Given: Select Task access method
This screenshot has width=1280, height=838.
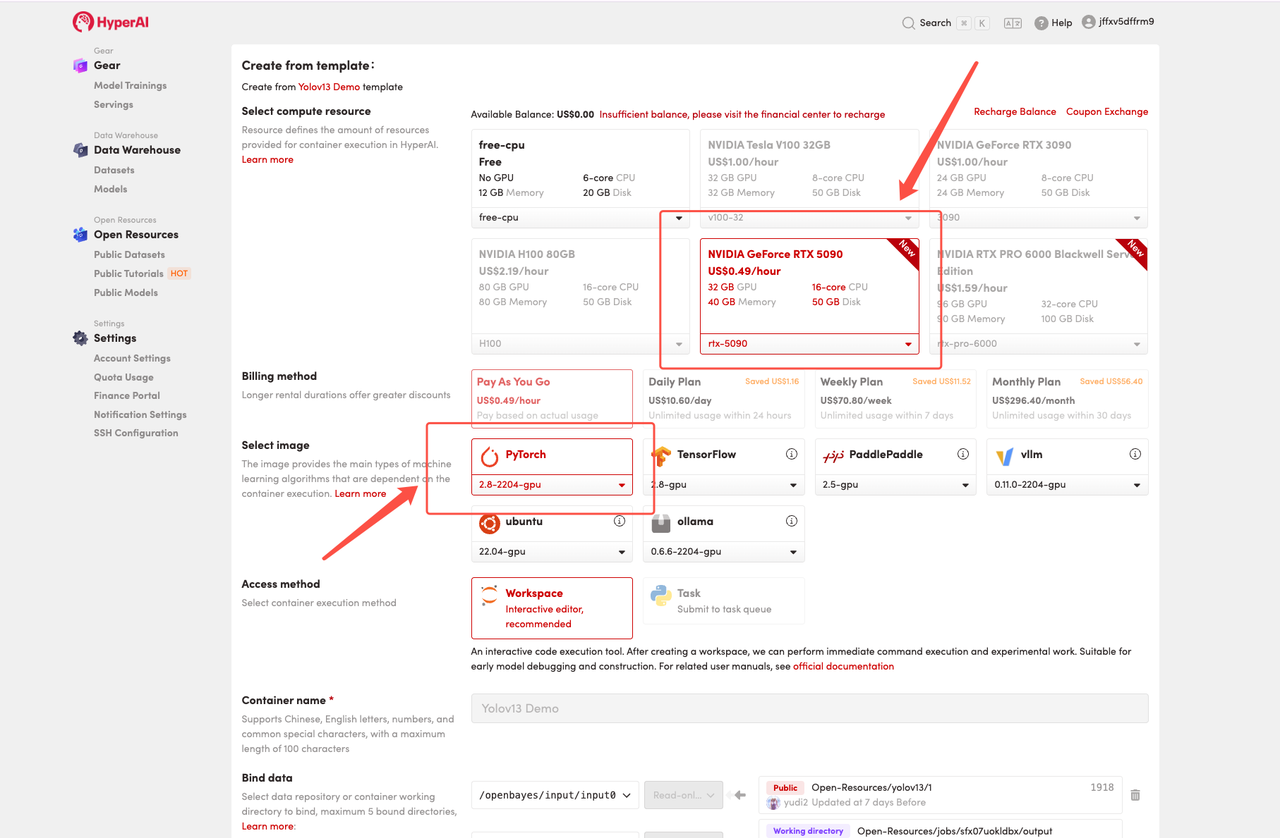Looking at the screenshot, I should 724,601.
